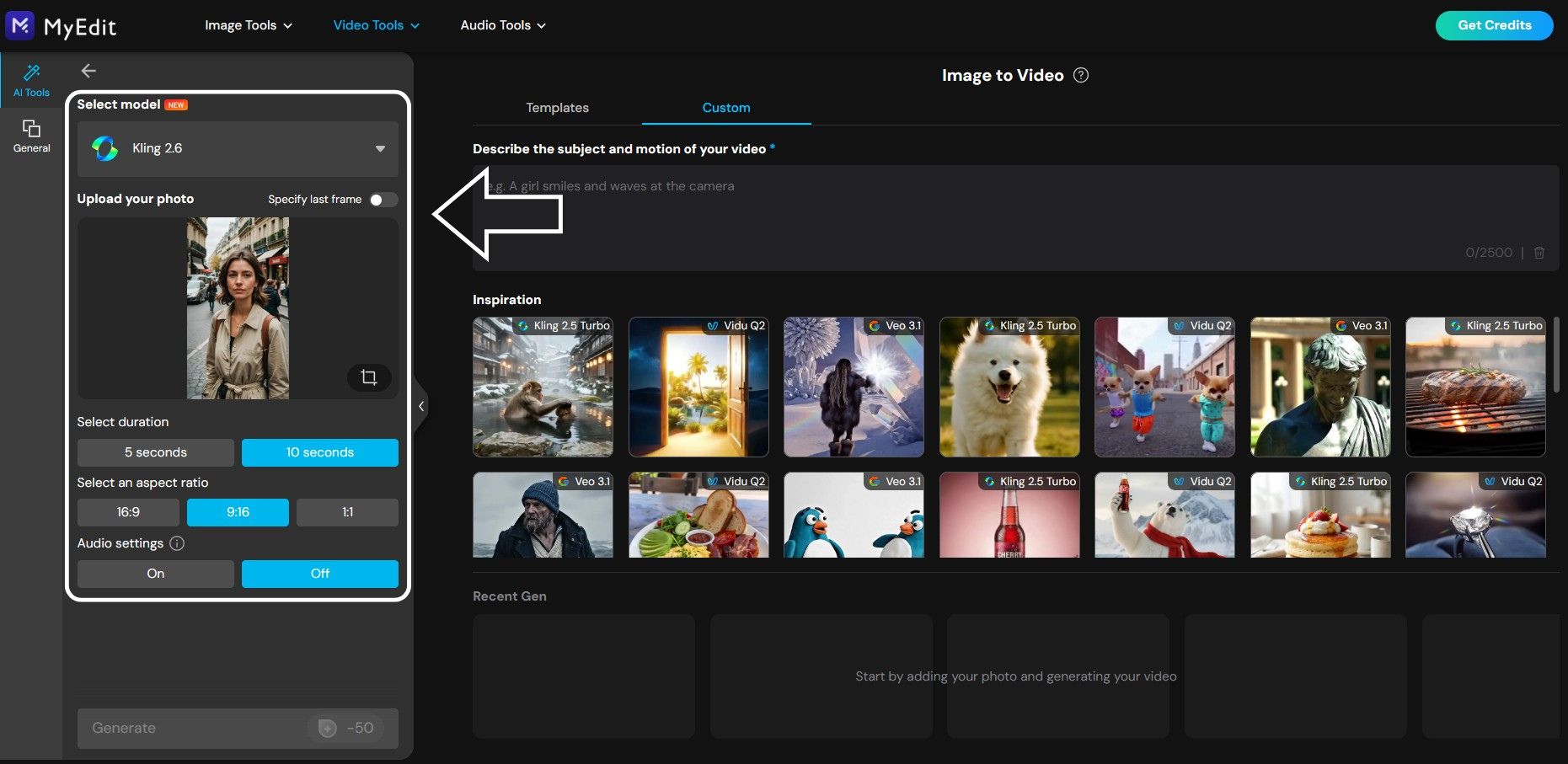Viewport: 1568px width, 764px height.
Task: Select the polar bear with cola inspiration
Action: tap(1164, 515)
